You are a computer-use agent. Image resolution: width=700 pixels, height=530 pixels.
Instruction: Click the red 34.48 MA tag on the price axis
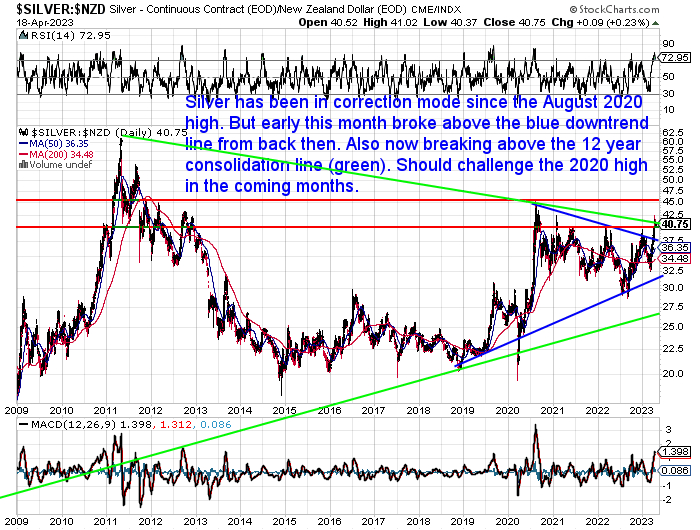pos(675,258)
